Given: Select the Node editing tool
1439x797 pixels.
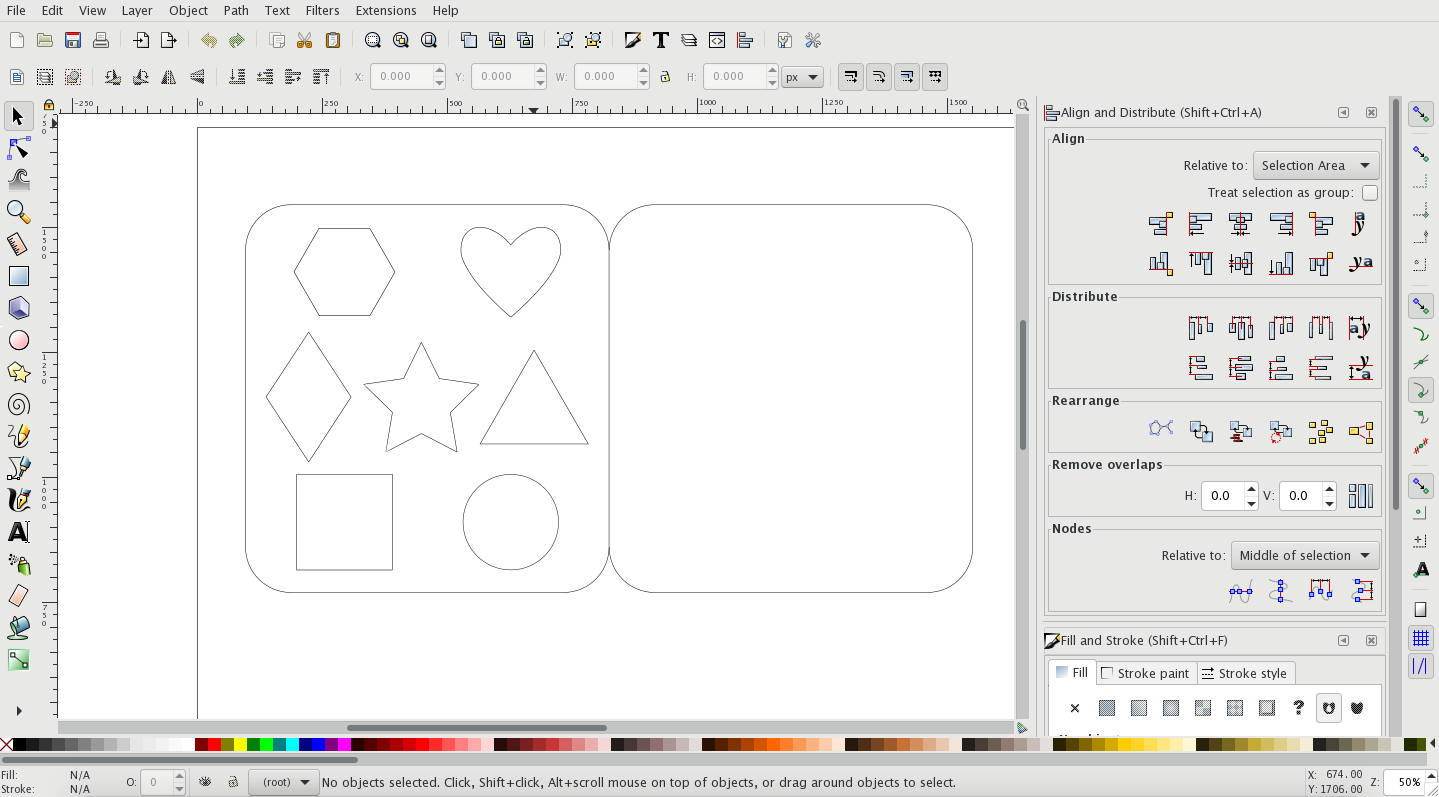Looking at the screenshot, I should 18,148.
